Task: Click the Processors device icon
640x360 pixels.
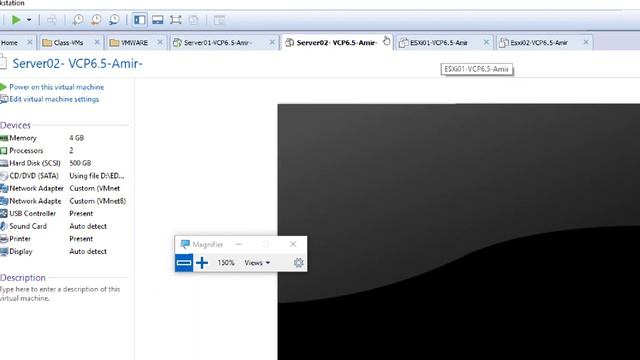Action: click(4, 151)
